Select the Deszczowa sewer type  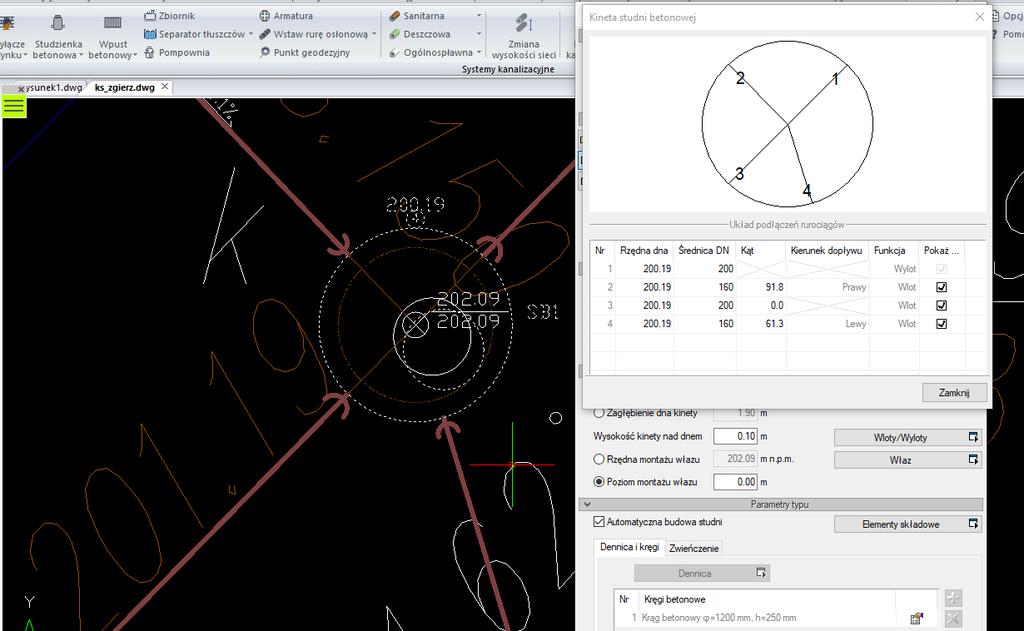tap(419, 34)
